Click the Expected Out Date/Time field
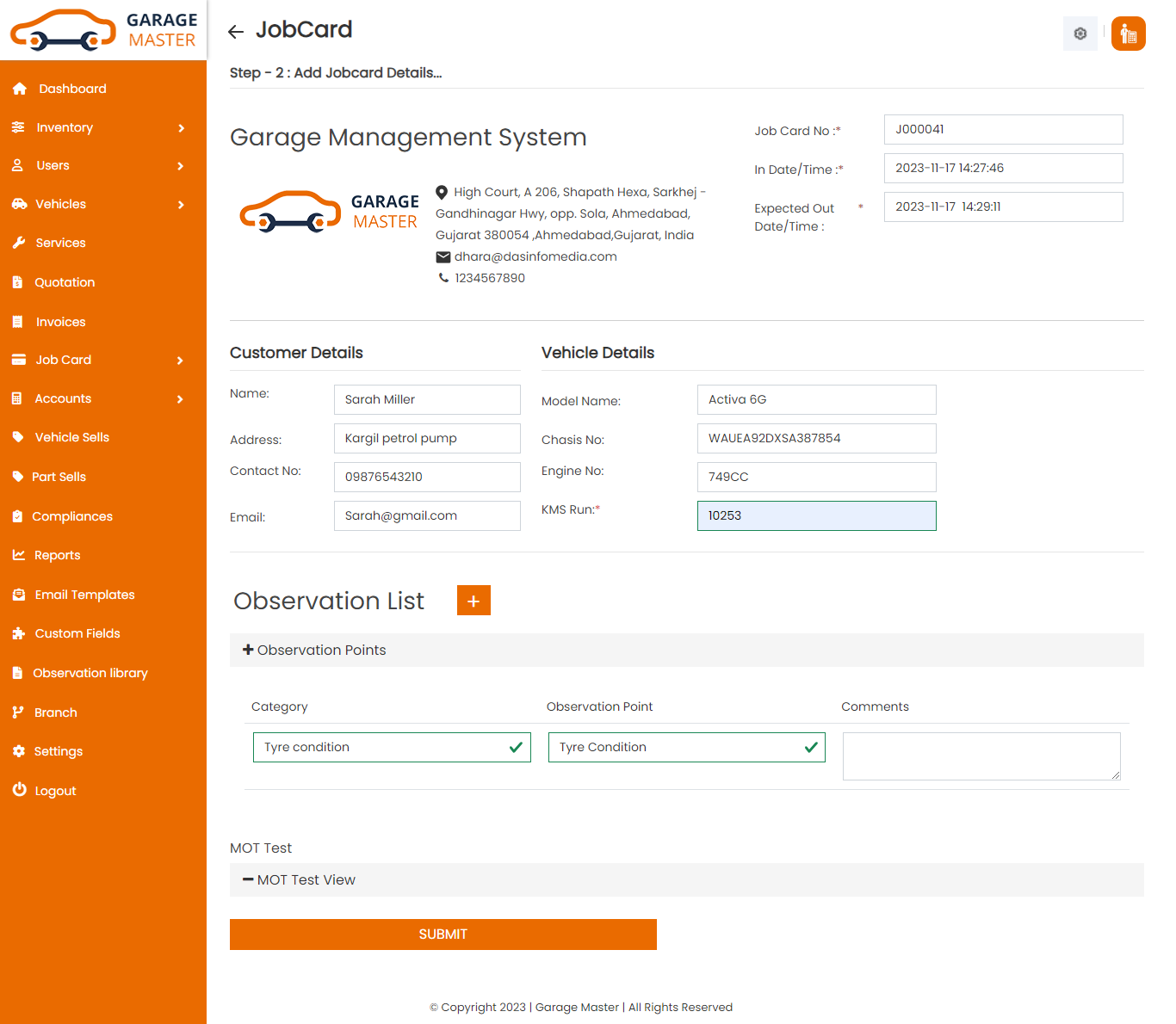This screenshot has width=1176, height=1024. (x=1004, y=207)
